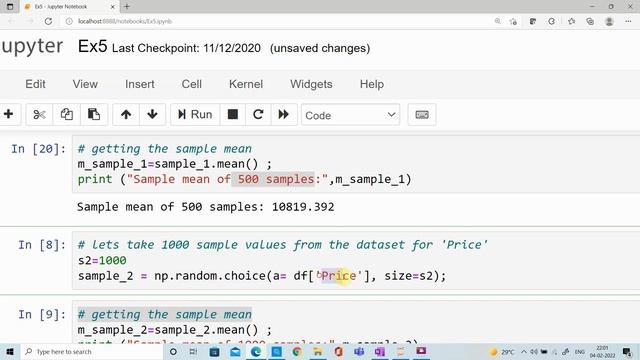Viewport: 640px width, 360px height.
Task: Open the Cell menu
Action: tap(191, 84)
